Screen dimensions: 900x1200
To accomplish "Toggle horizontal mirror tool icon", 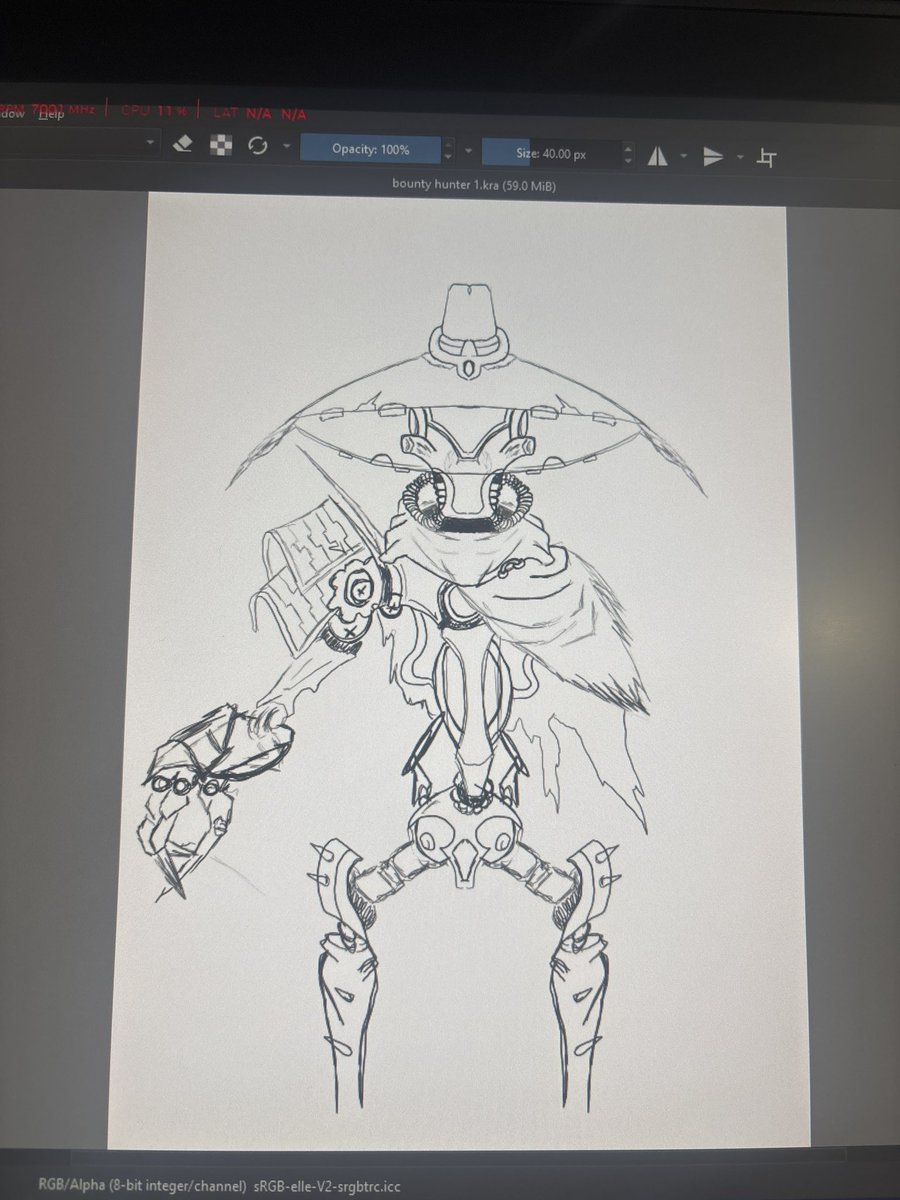I will 657,155.
